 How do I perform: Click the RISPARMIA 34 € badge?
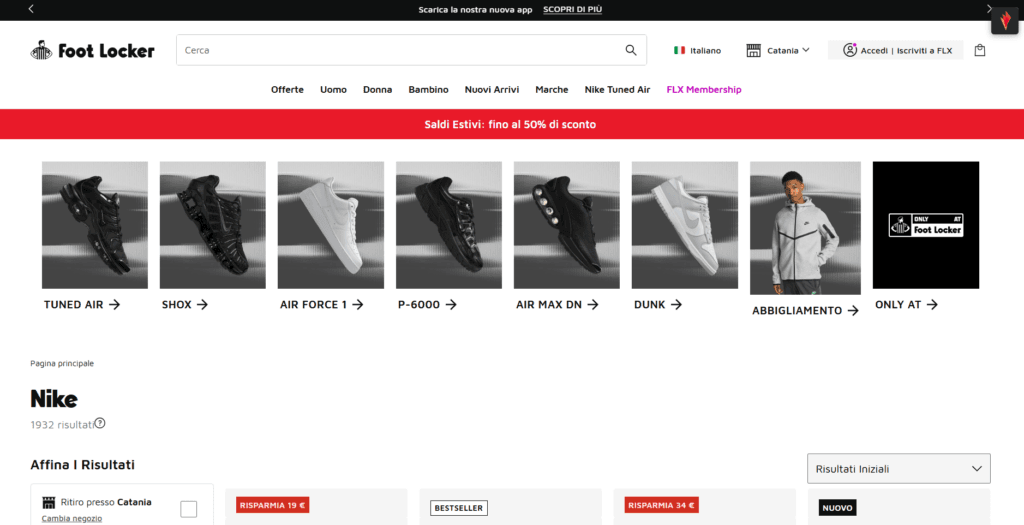(x=662, y=505)
